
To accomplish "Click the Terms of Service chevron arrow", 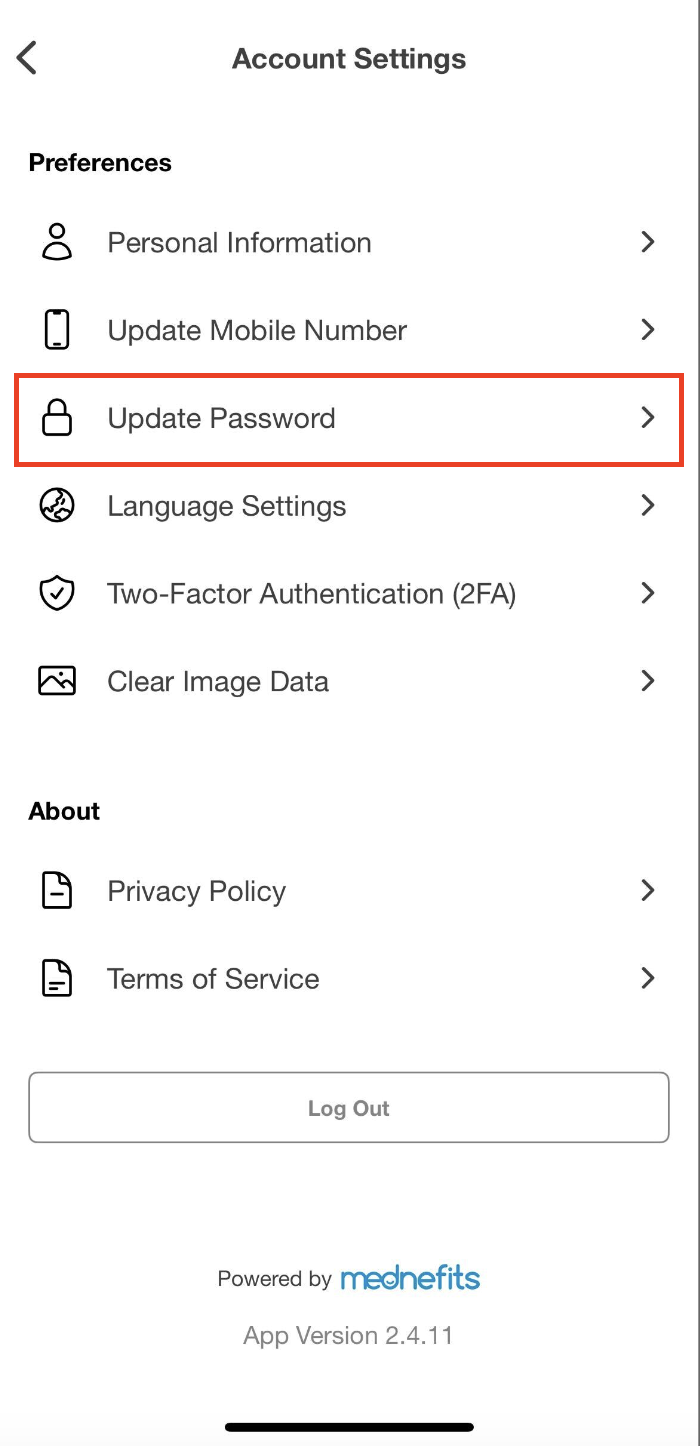I will point(648,978).
